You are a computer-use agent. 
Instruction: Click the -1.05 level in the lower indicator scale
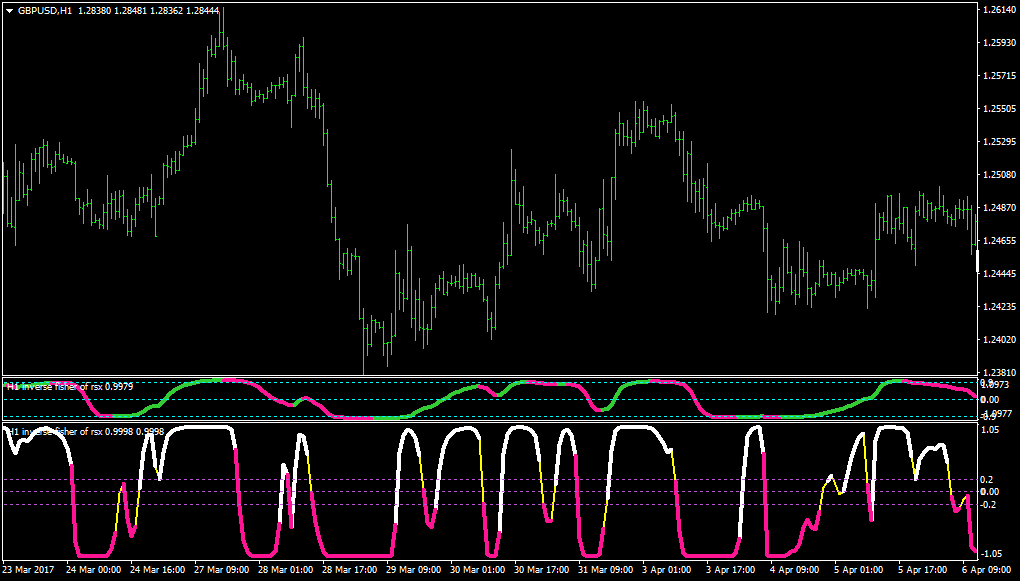point(991,554)
